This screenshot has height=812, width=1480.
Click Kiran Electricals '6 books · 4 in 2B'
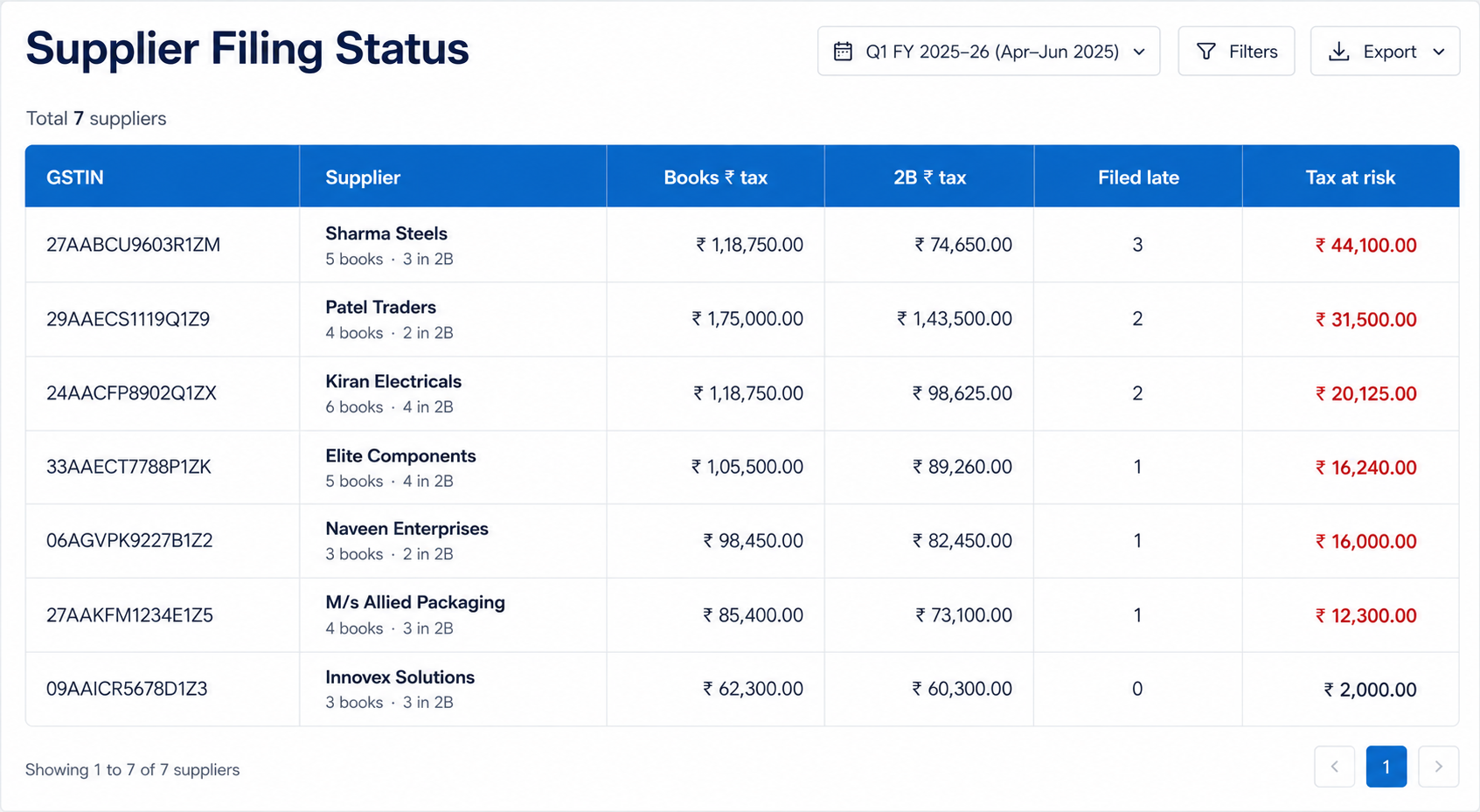pos(389,407)
